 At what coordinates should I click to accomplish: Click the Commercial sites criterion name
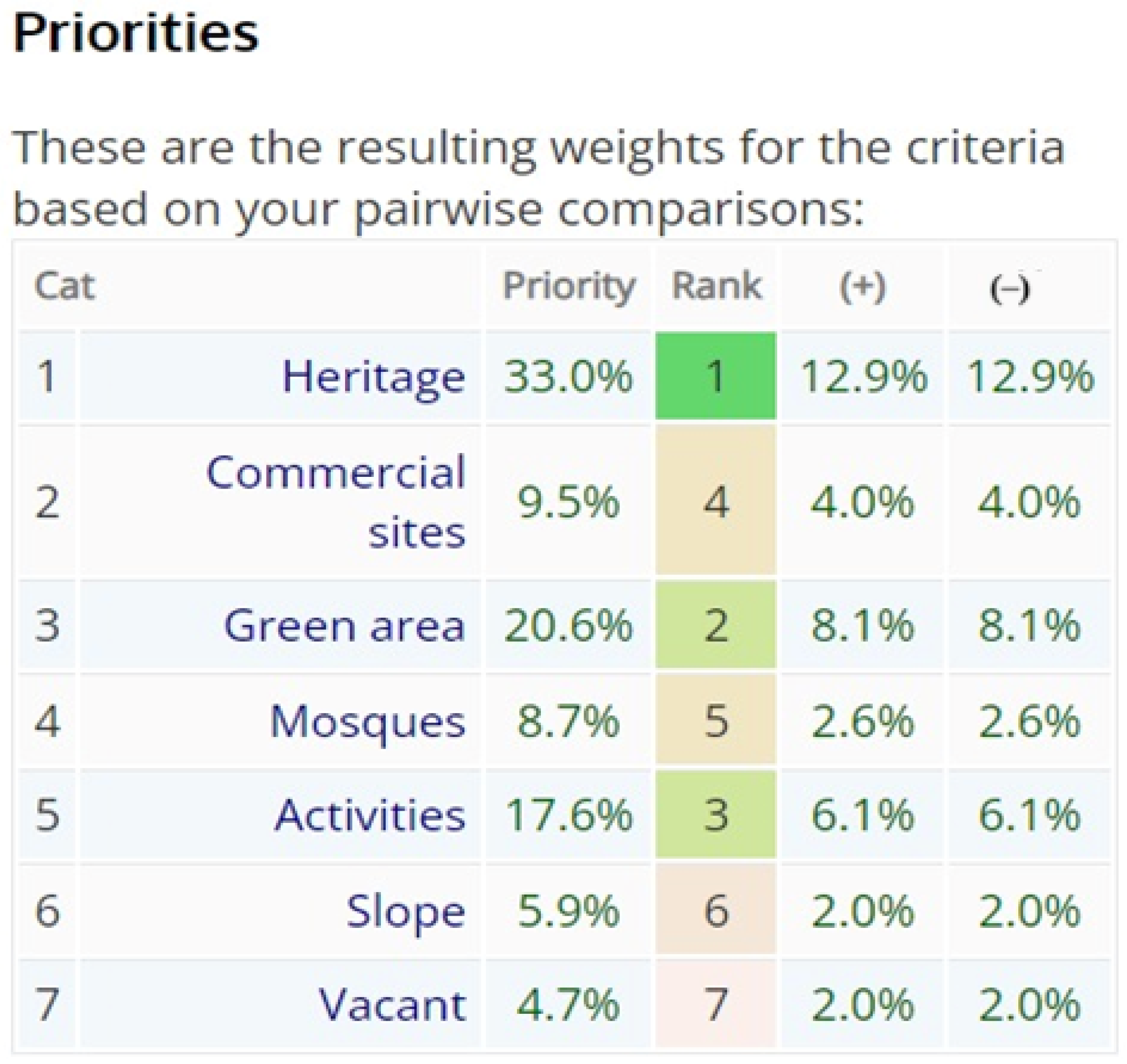tap(335, 503)
